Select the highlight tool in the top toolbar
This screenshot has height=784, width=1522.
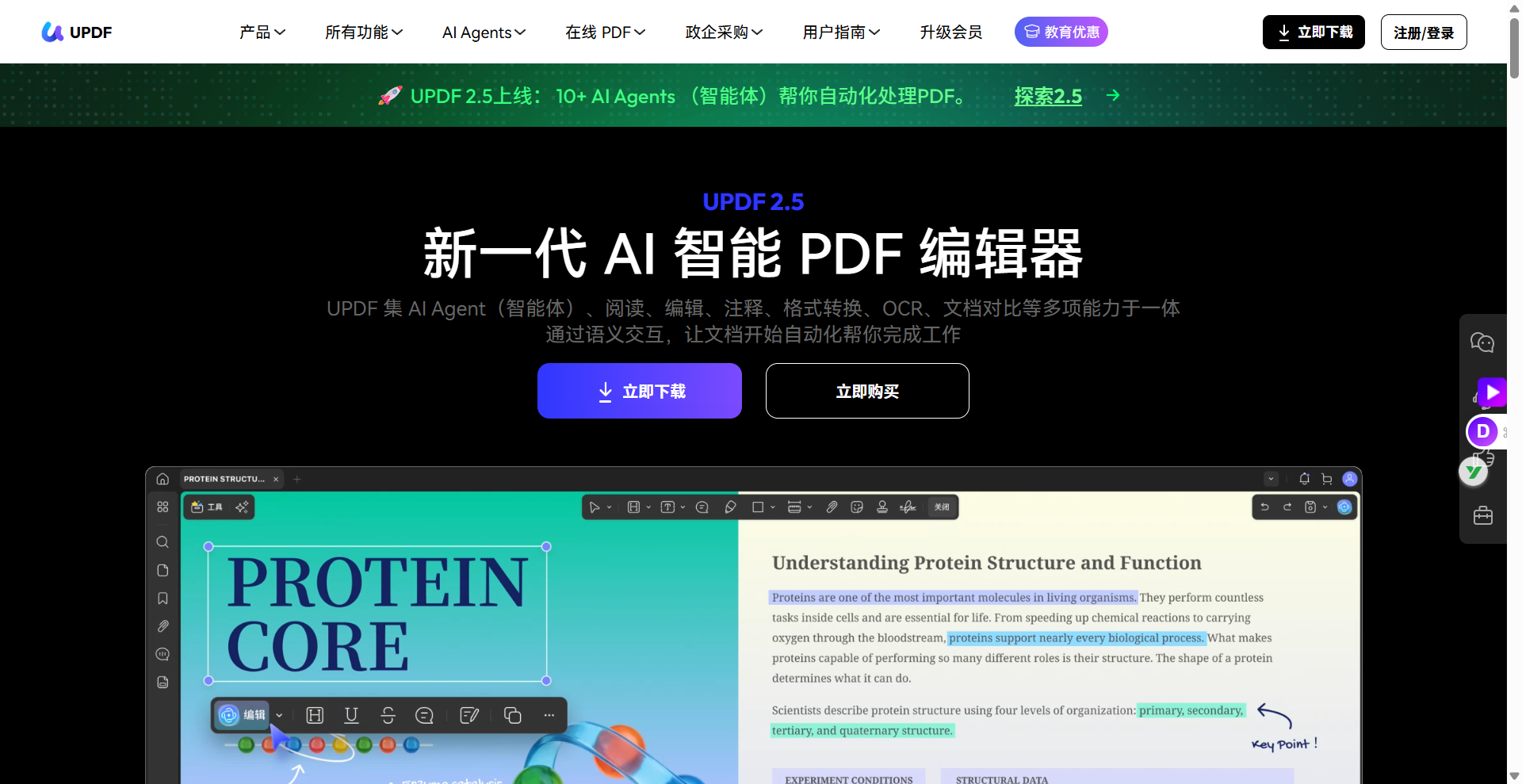click(633, 507)
